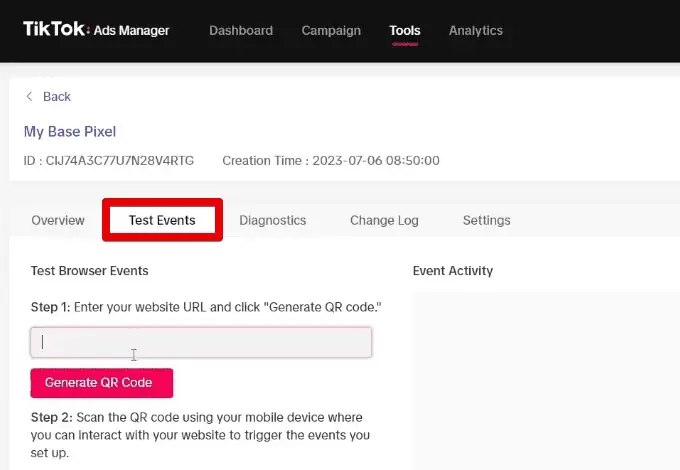Image resolution: width=680 pixels, height=470 pixels.
Task: Select the Test Events tab
Action: coord(162,220)
